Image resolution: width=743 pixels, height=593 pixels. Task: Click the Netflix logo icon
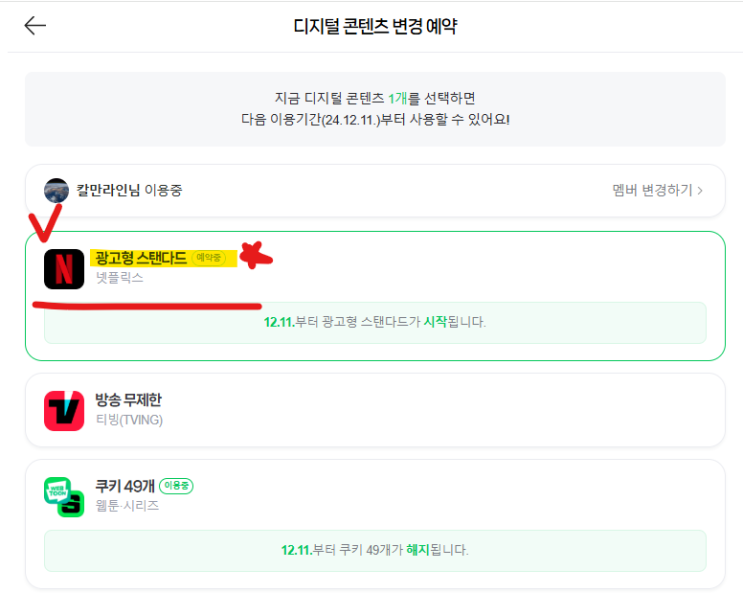[x=64, y=269]
